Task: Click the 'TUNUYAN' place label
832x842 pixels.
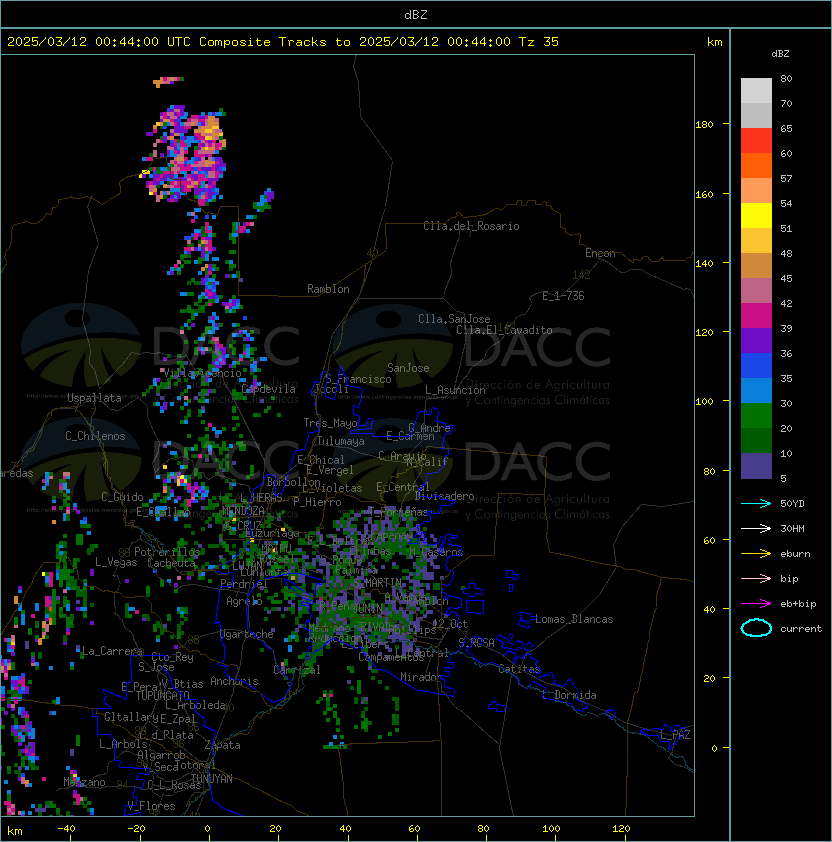Action: [212, 779]
